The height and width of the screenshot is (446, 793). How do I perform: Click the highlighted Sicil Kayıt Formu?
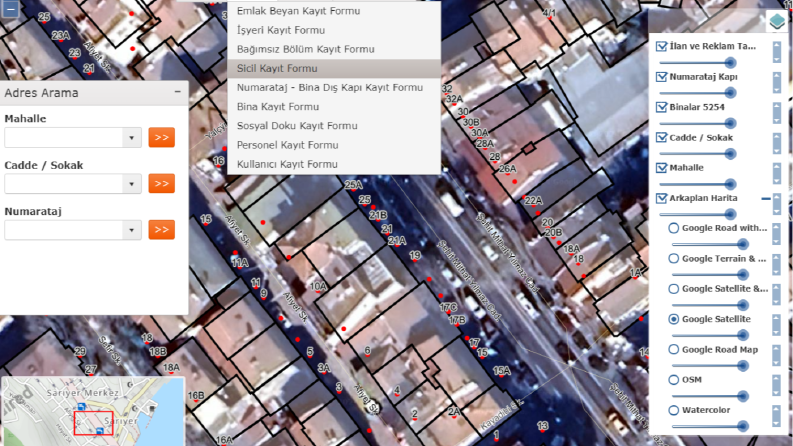[x=334, y=68]
